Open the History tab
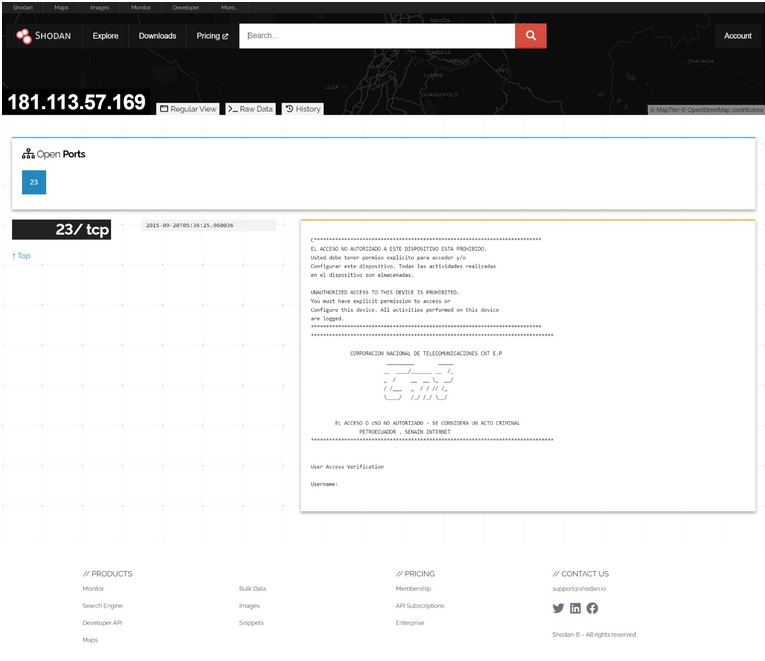The image size is (765, 661). pyautogui.click(x=303, y=109)
